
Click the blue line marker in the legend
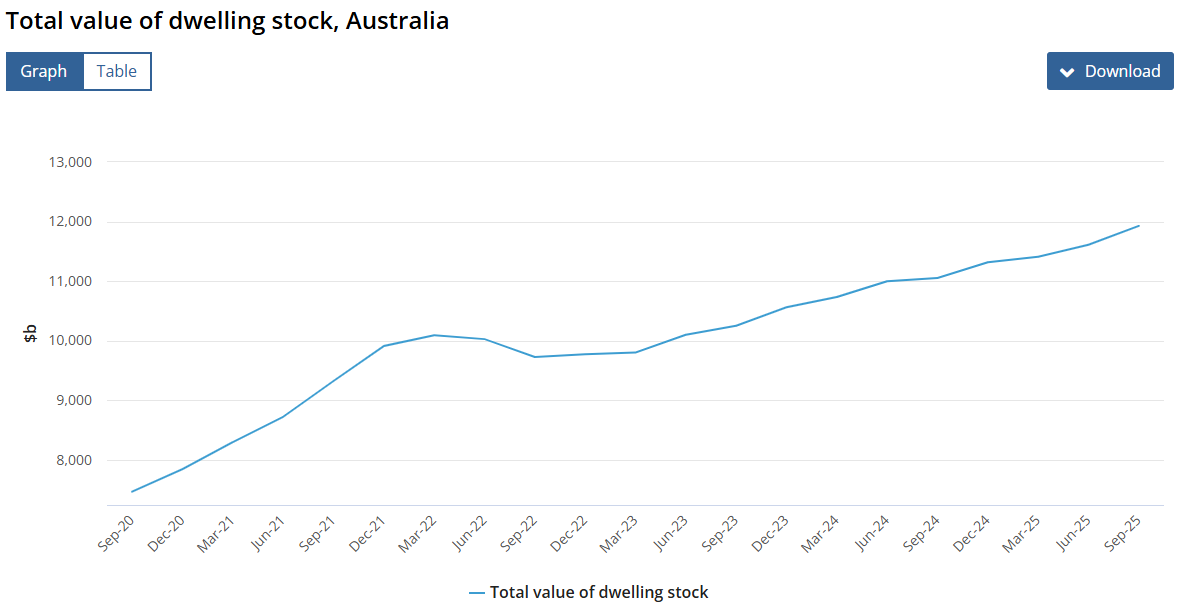[476, 592]
